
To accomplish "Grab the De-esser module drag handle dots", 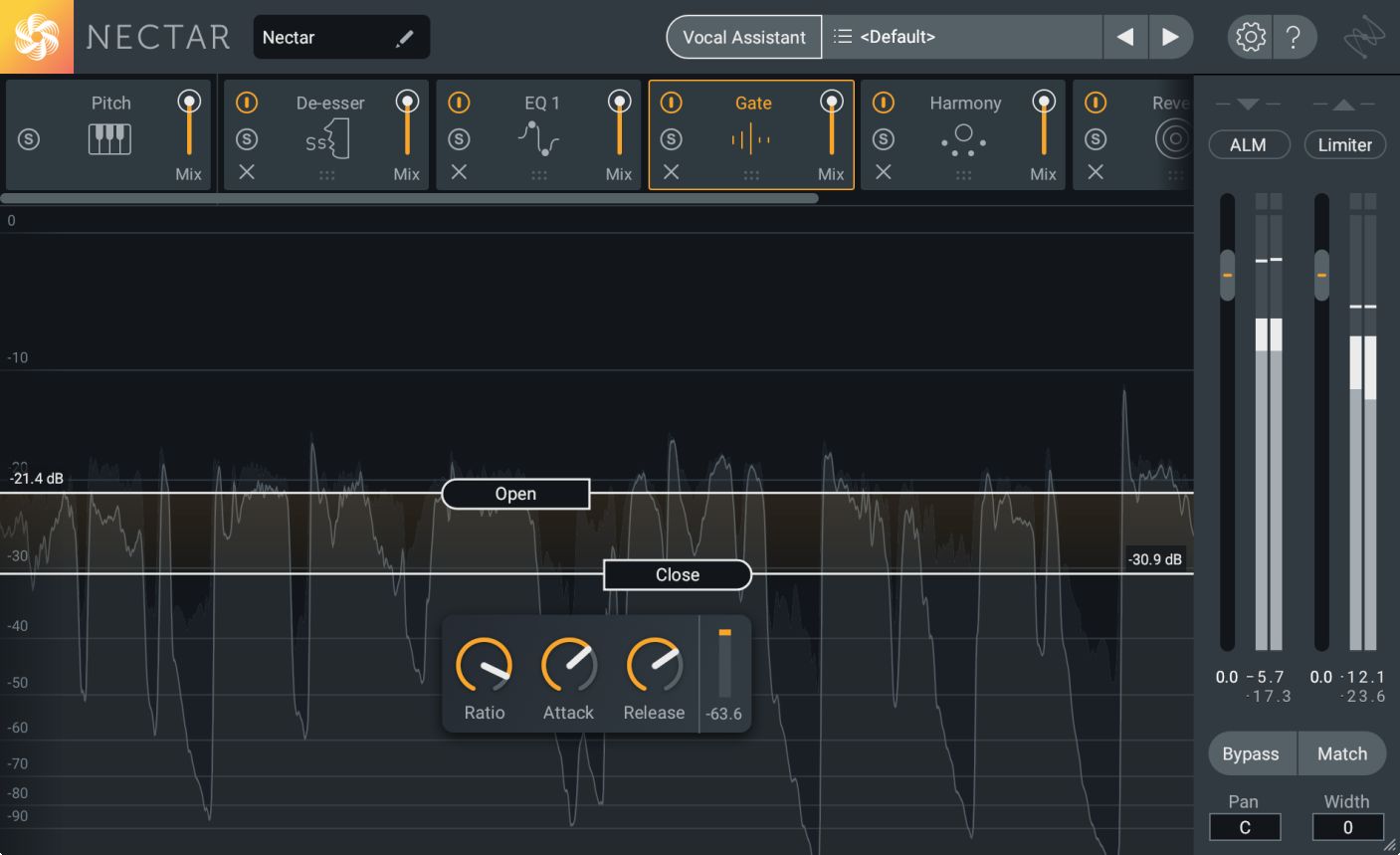I will pos(327,175).
